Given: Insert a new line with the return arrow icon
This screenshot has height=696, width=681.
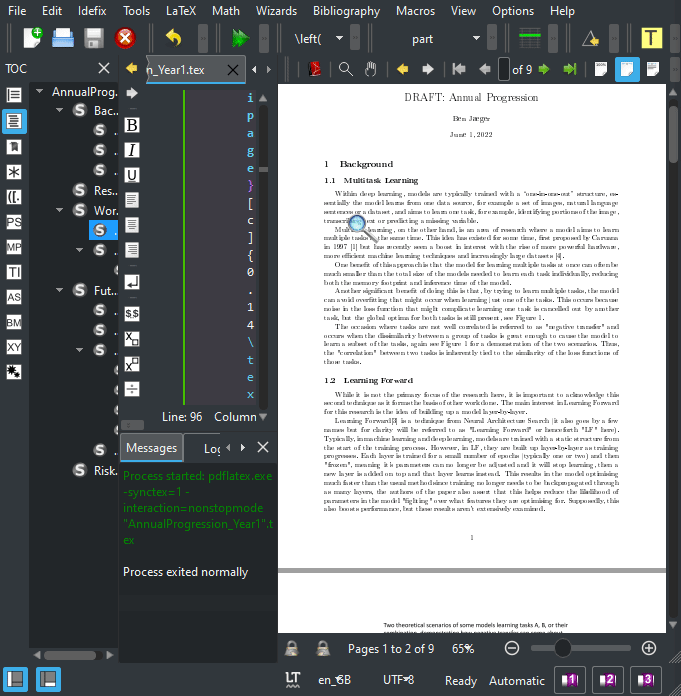Looking at the screenshot, I should pos(132,282).
